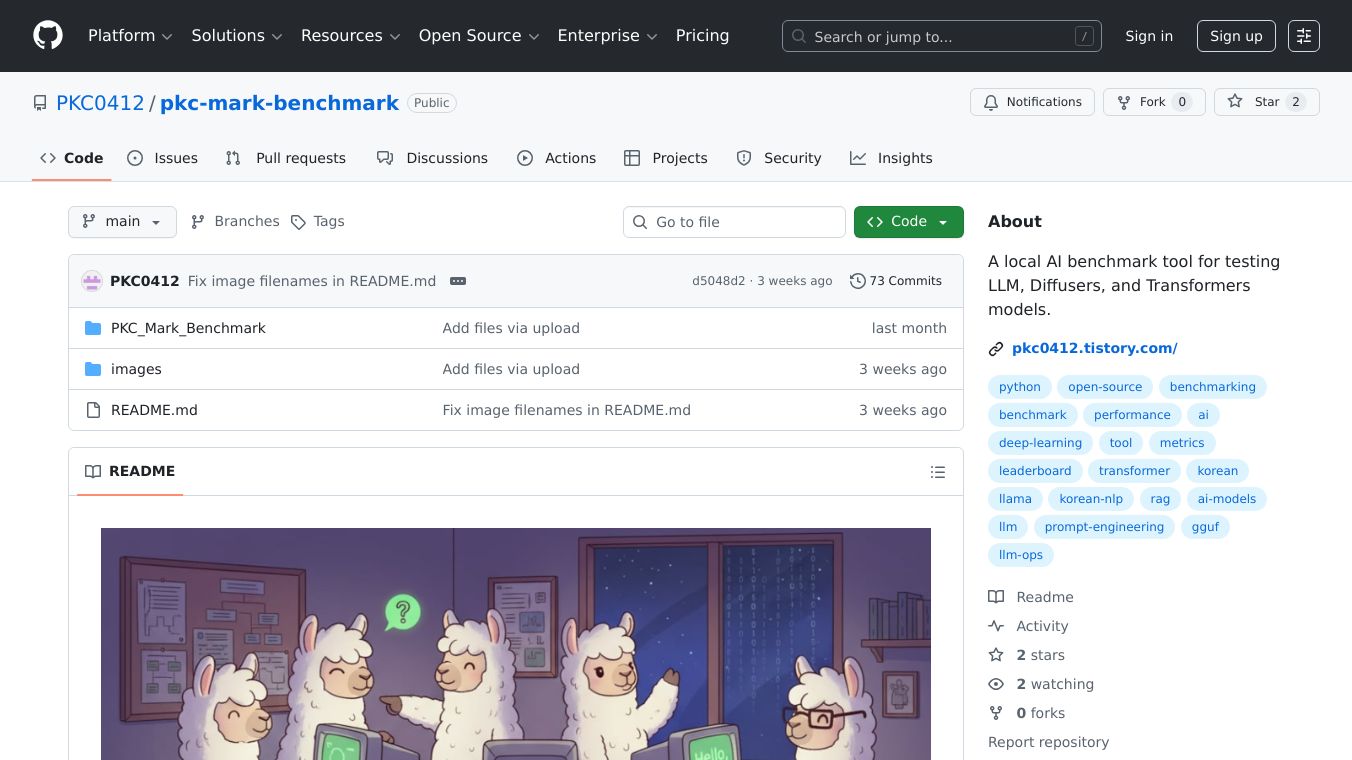Image resolution: width=1352 pixels, height=760 pixels.
Task: Open the main branch selector dropdown
Action: pos(122,222)
